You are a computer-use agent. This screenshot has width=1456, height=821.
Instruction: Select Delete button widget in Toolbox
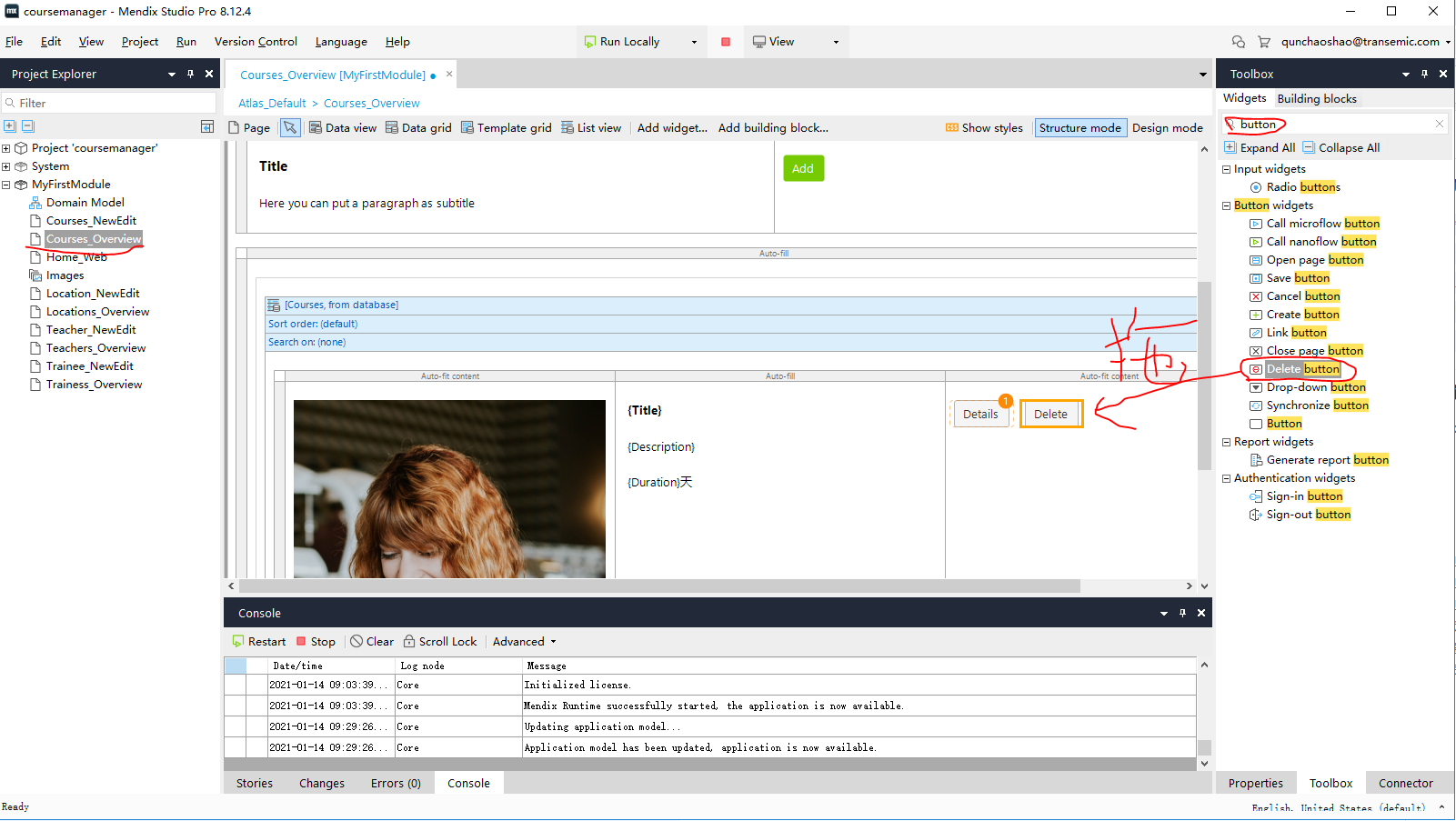point(1295,369)
